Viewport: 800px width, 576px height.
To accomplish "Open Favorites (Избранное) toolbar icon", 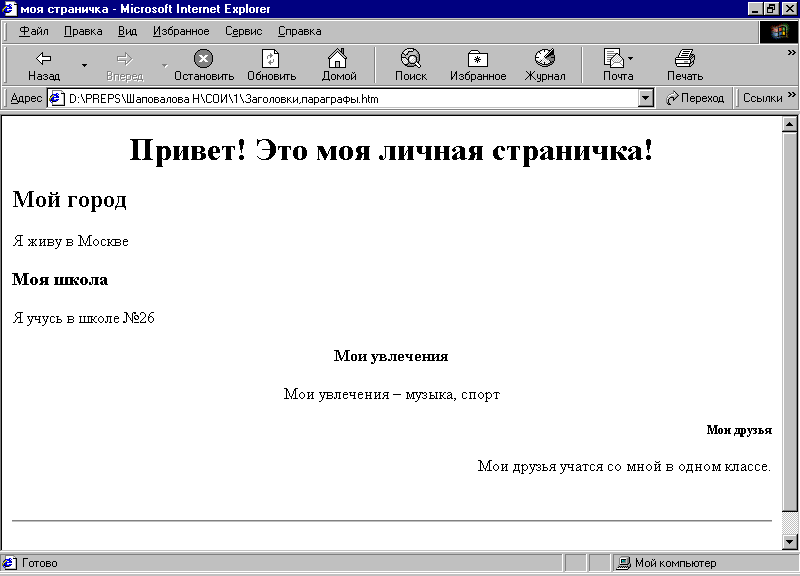I will 478,59.
